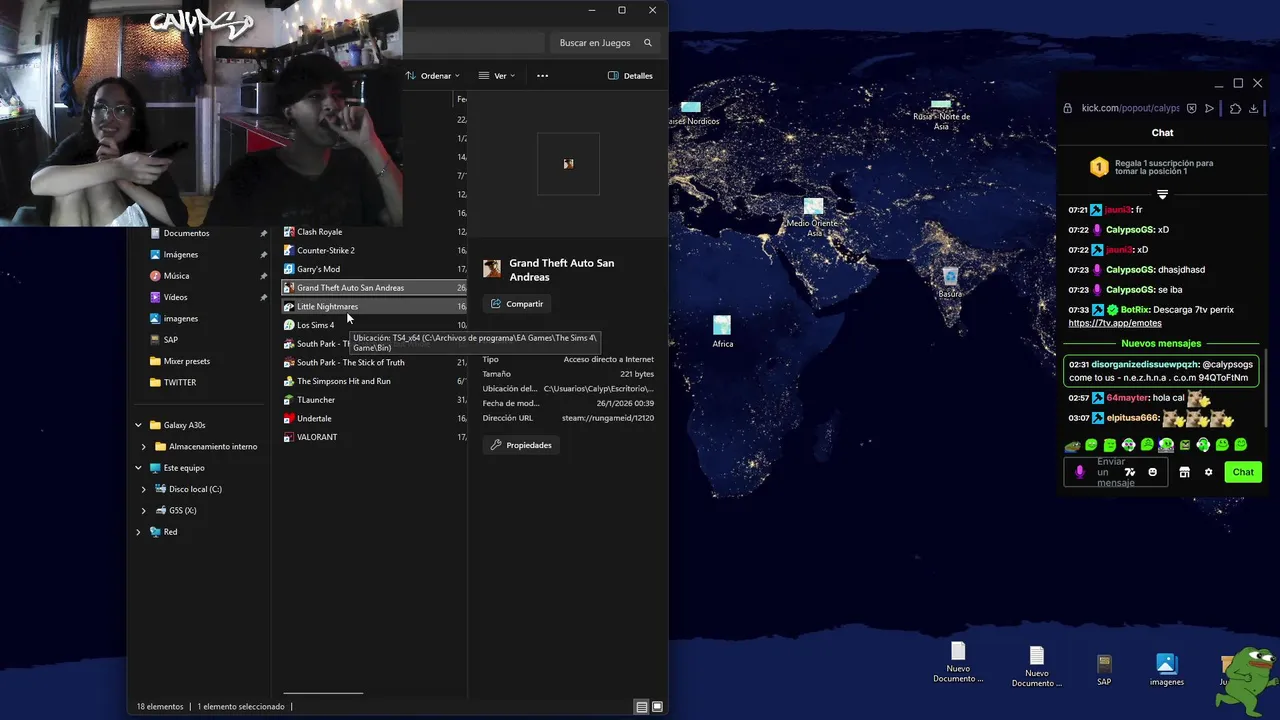Select the SAP icon on the desktop
This screenshot has width=1280, height=720.
(x=1104, y=670)
